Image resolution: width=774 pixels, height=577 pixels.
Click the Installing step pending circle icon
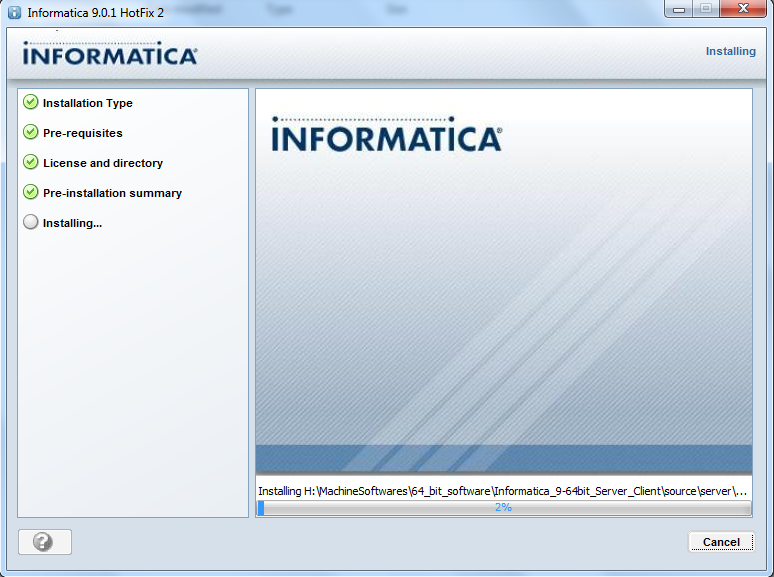tap(31, 223)
